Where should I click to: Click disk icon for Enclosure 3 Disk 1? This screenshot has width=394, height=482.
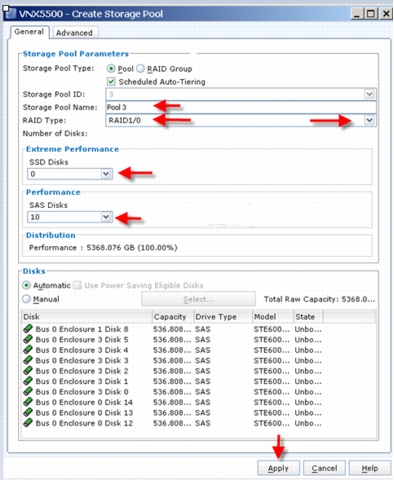coord(28,381)
